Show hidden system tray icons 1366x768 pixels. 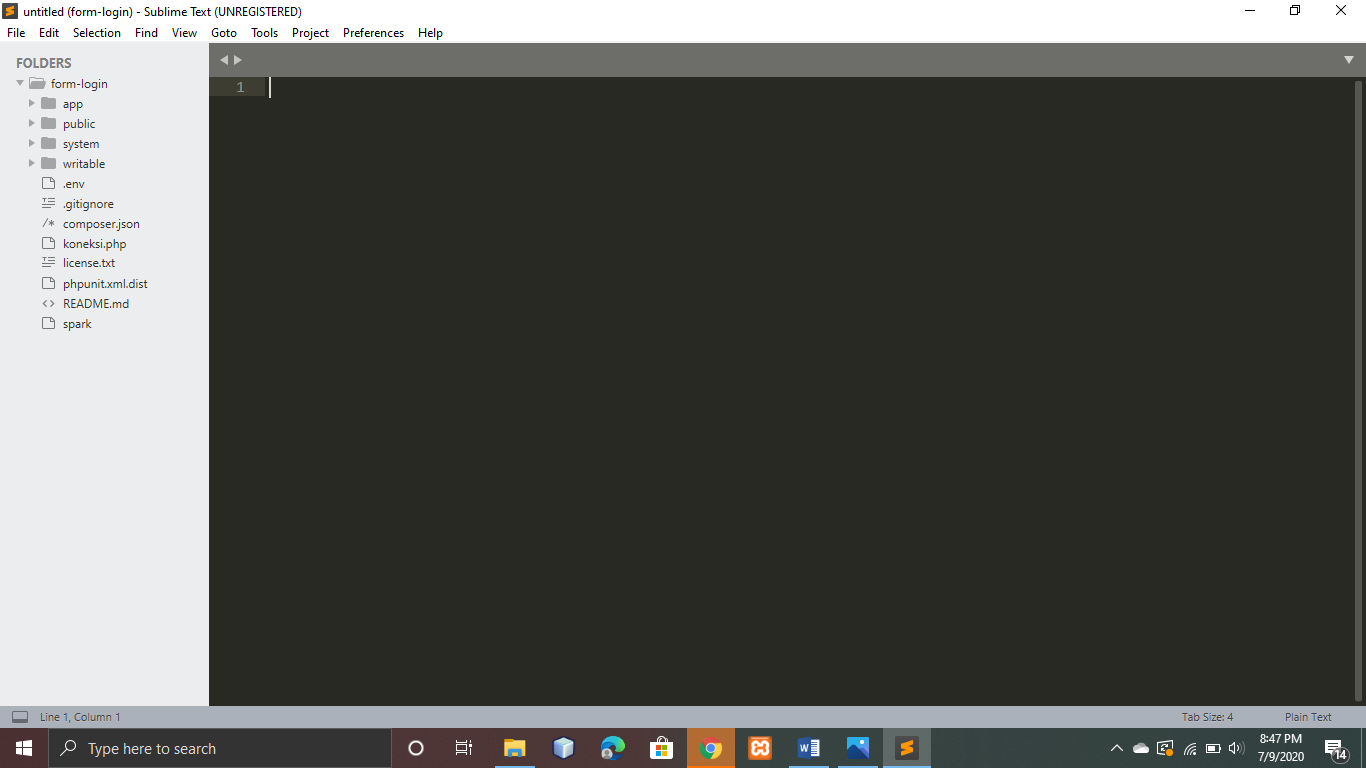coord(1117,748)
